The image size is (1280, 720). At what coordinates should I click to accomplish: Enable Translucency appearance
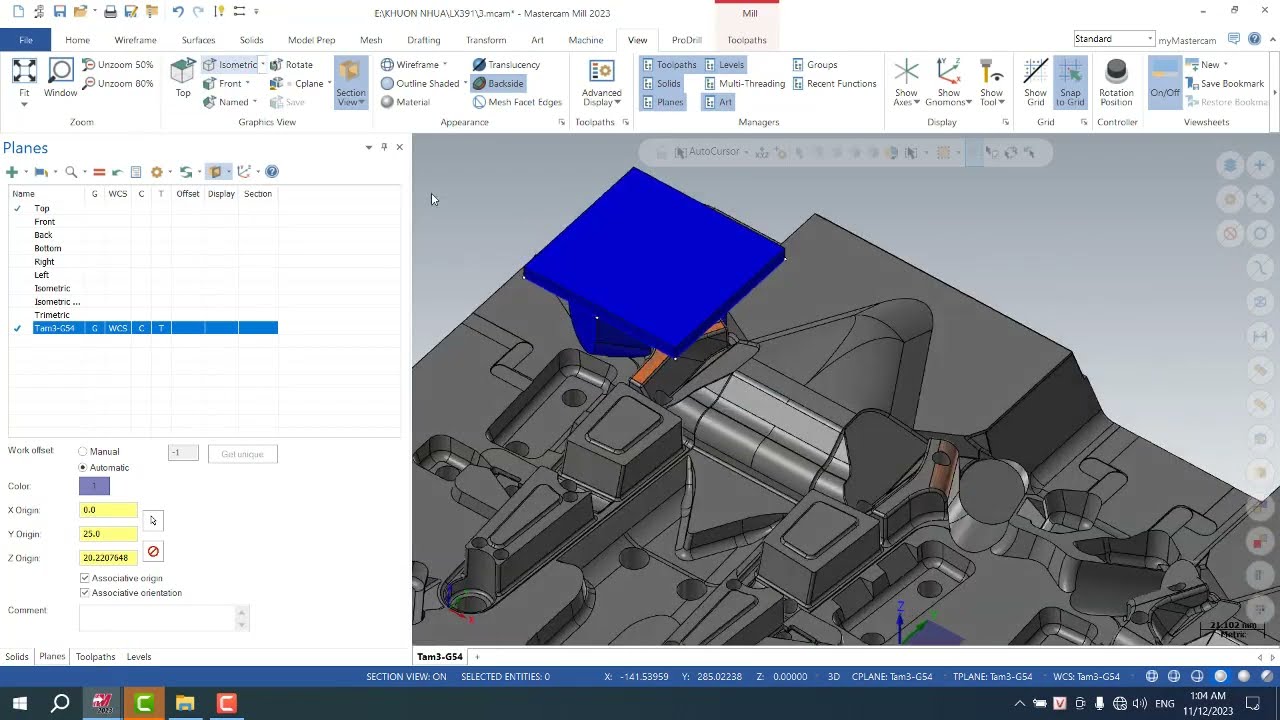[506, 65]
